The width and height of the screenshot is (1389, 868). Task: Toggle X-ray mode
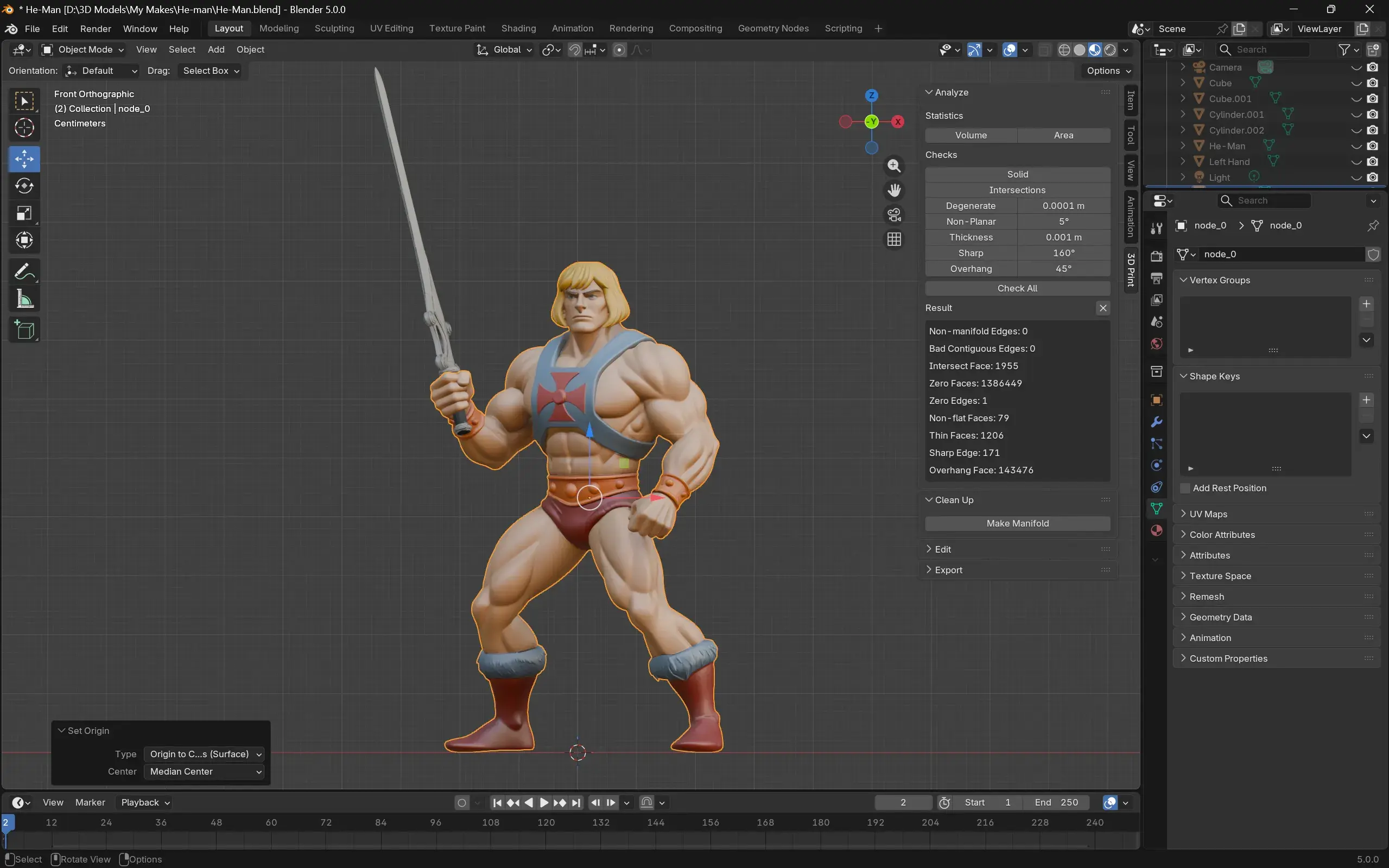1044,50
